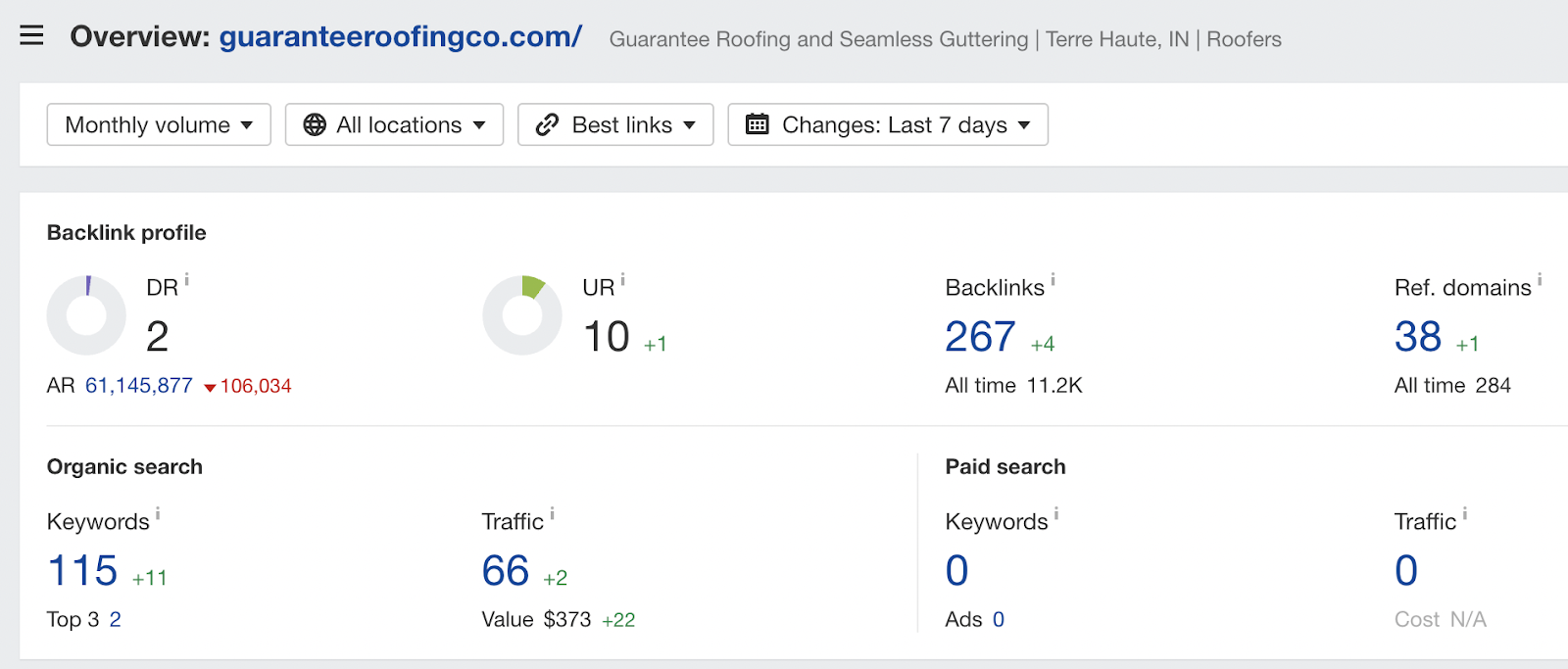This screenshot has height=669, width=1568.
Task: Open Backlinks count 267
Action: tap(980, 337)
